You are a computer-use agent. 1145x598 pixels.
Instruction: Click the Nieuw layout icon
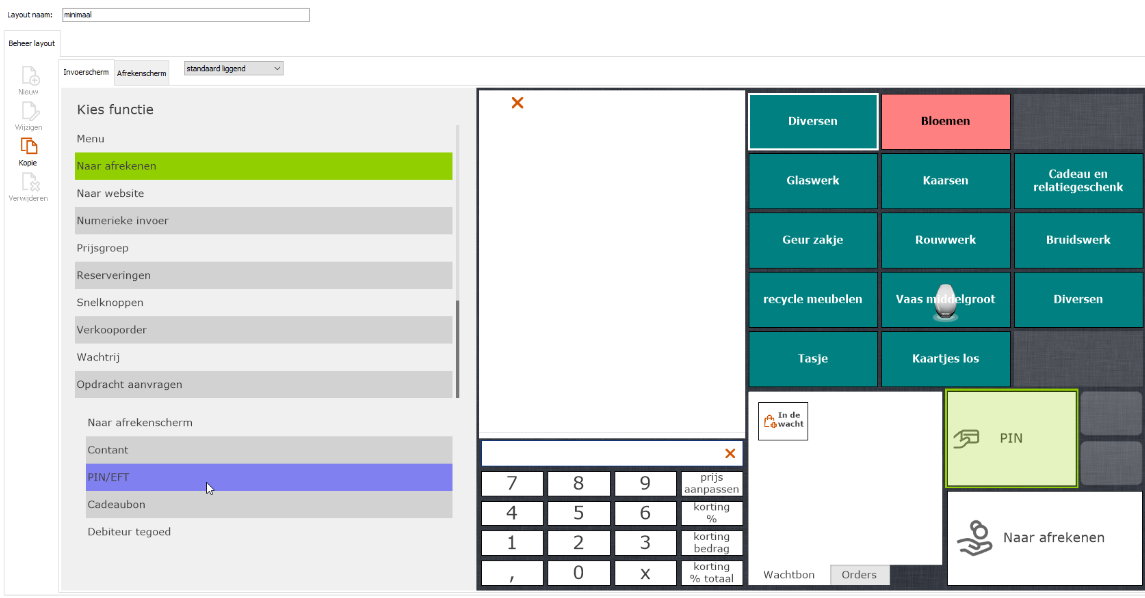[x=29, y=75]
